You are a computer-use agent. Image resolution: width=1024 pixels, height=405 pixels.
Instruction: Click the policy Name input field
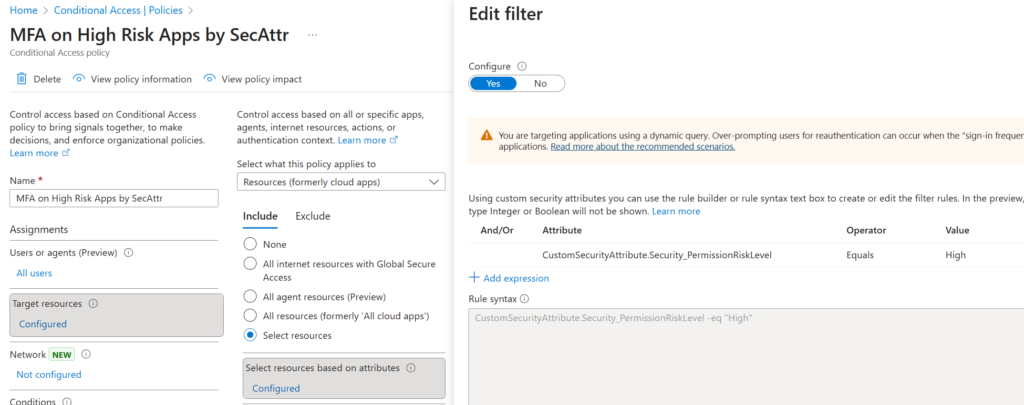click(113, 198)
